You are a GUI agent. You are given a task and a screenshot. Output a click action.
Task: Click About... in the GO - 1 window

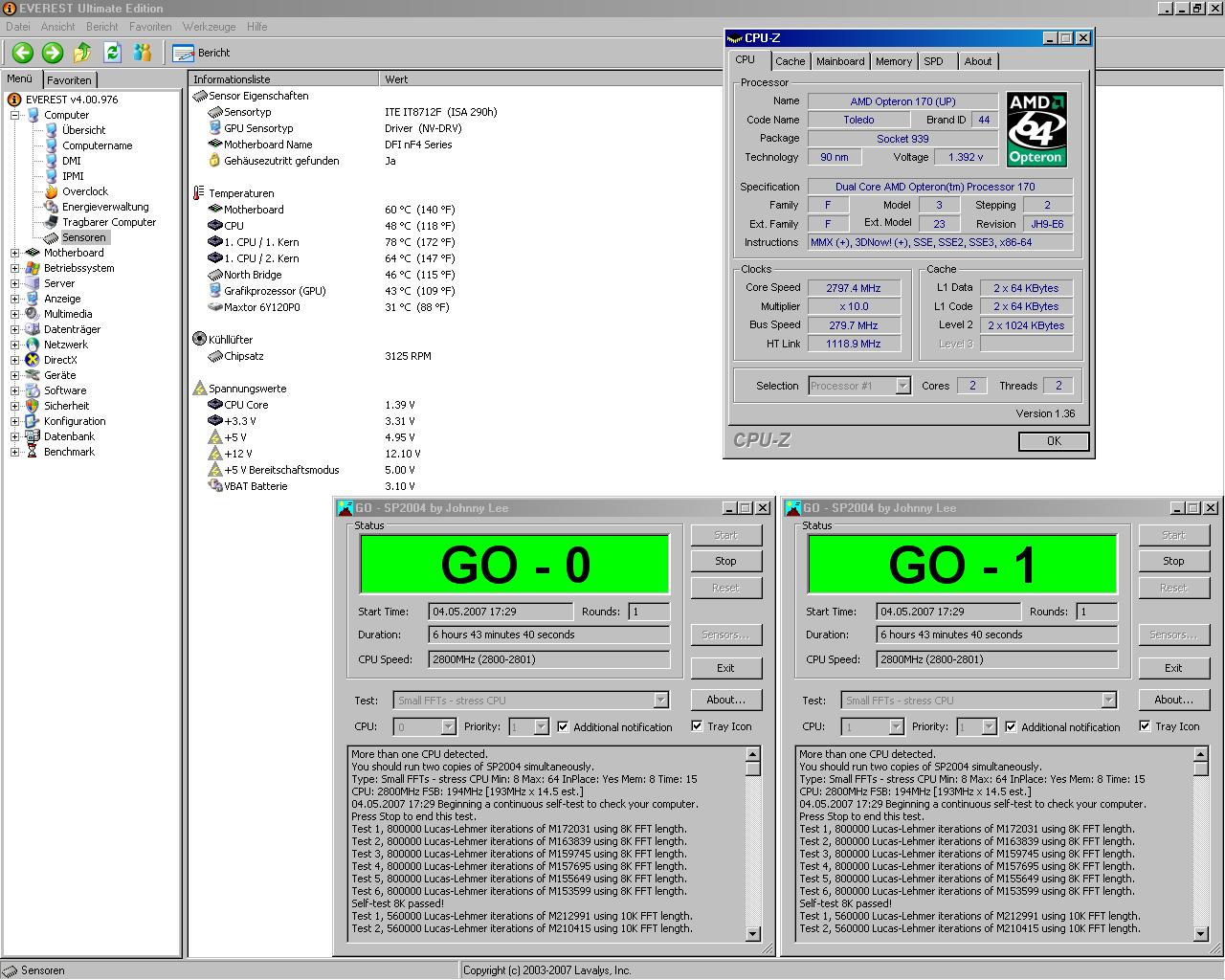1173,700
